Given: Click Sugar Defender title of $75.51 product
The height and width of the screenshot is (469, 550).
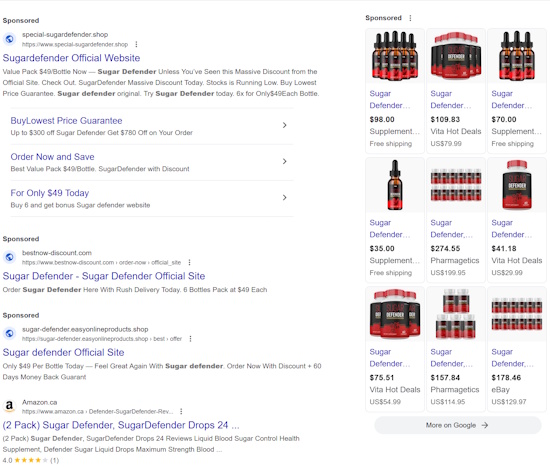Looking at the screenshot, I should tap(389, 358).
